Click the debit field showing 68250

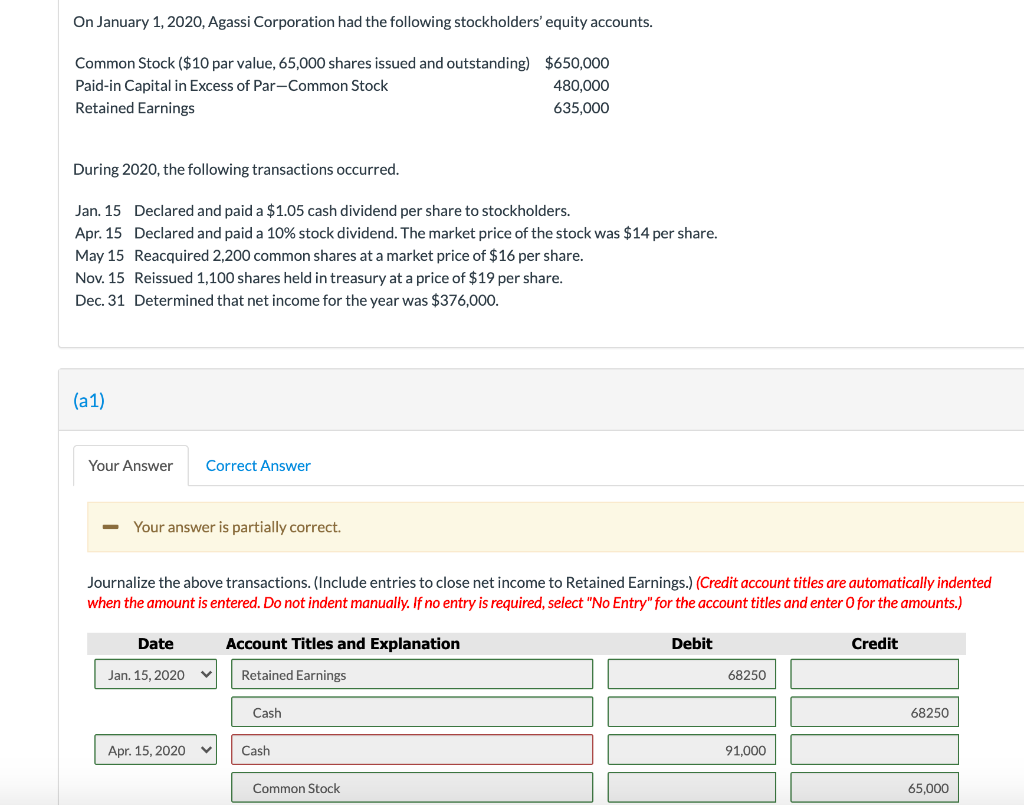(x=692, y=674)
